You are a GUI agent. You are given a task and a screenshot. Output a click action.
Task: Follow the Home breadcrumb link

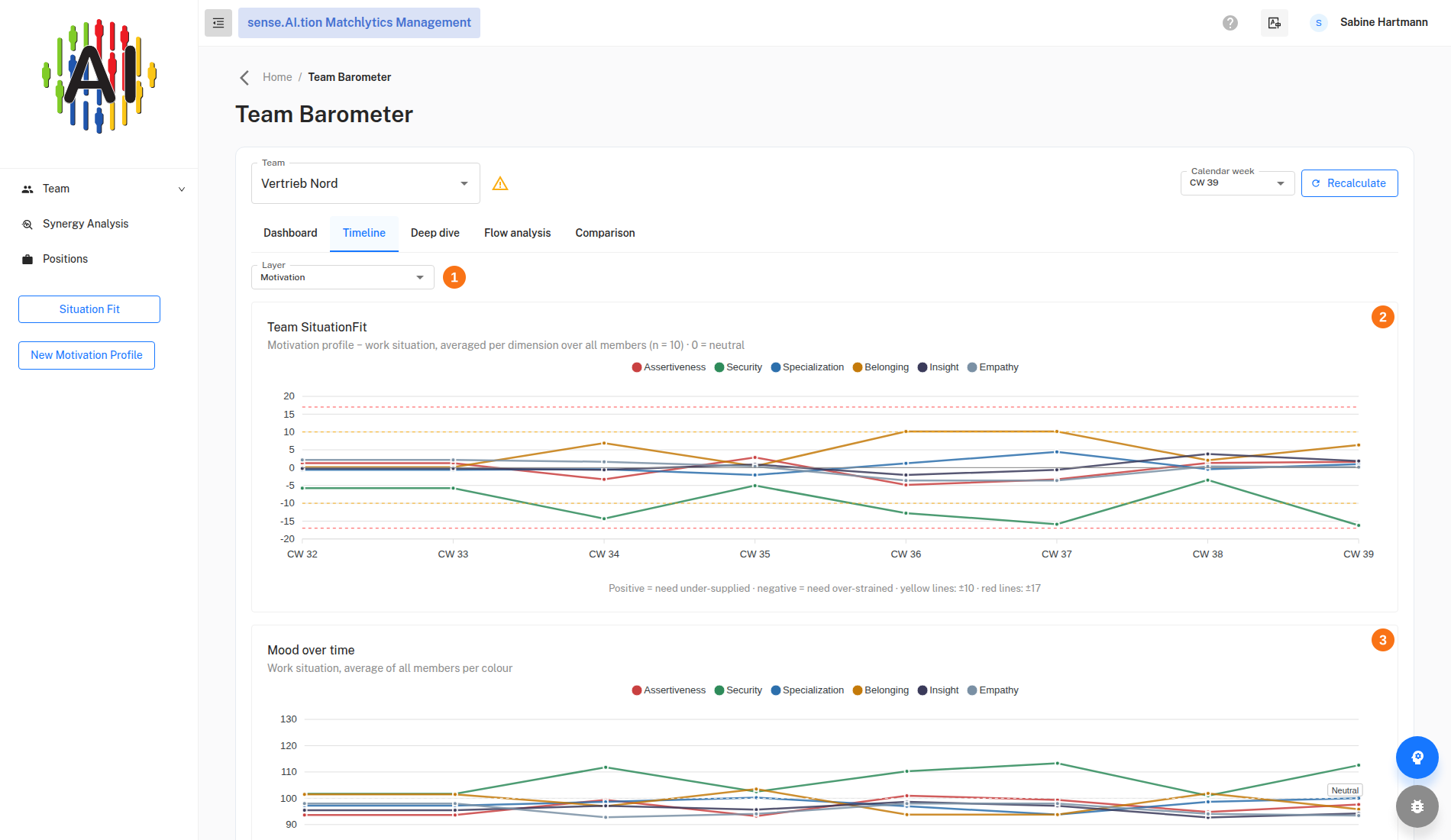[x=277, y=77]
